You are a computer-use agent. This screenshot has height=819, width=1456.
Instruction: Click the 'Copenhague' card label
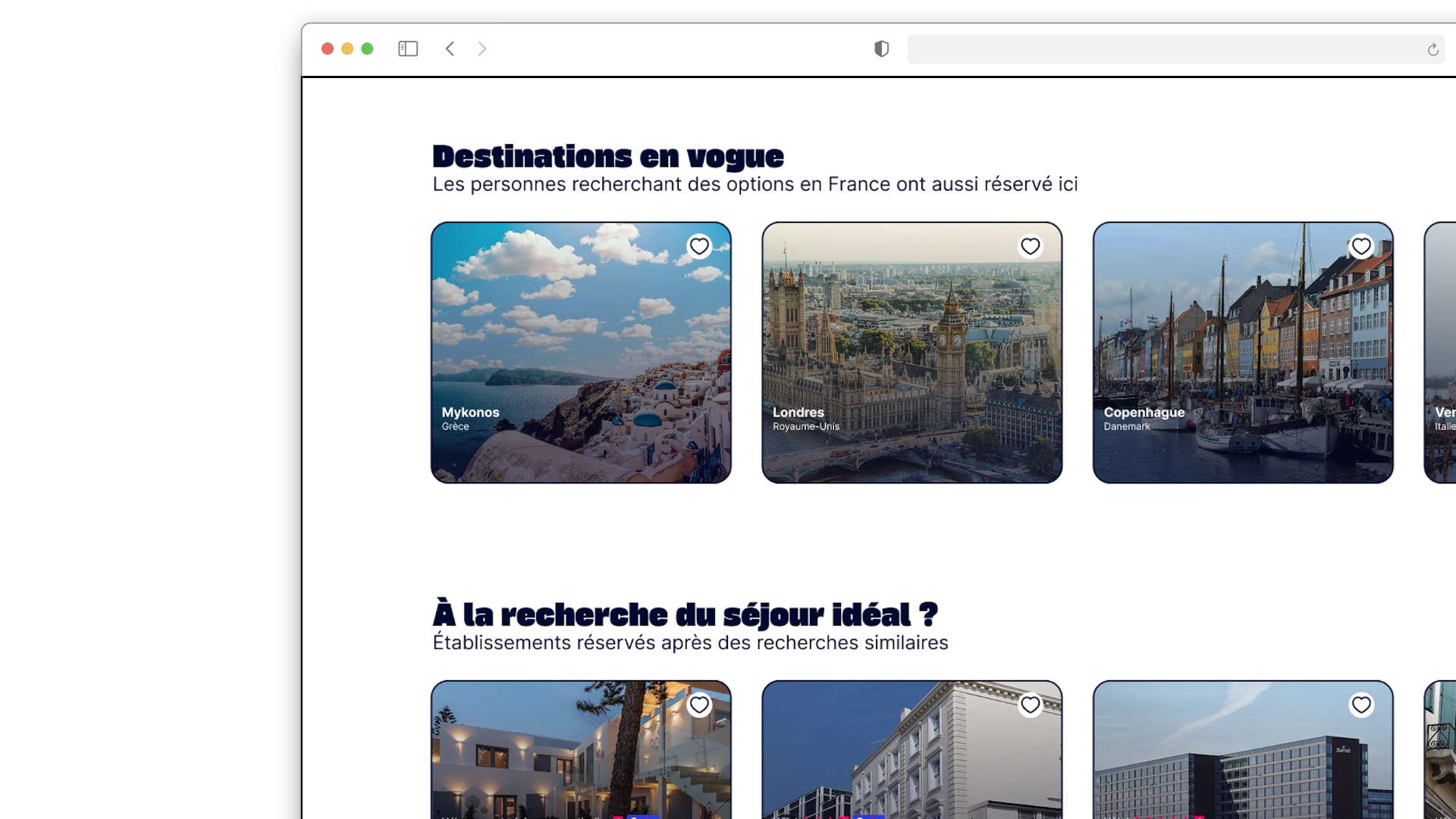pos(1144,413)
